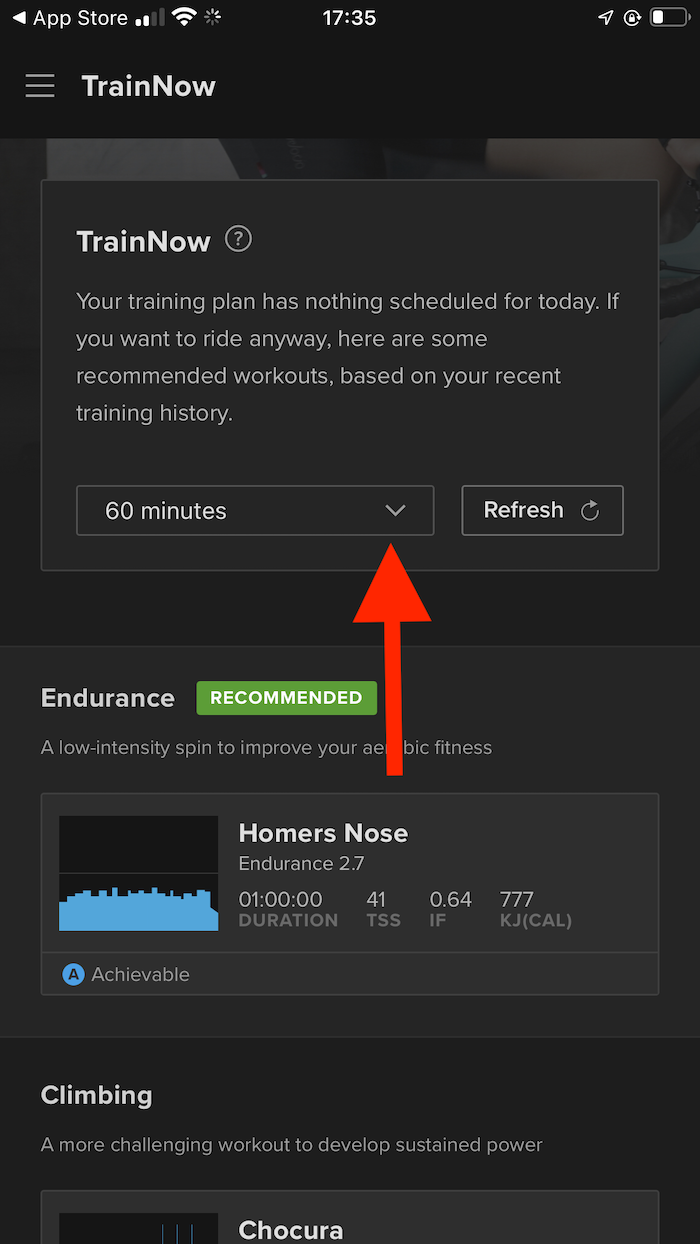The image size is (700, 1244).
Task: Open the hamburger navigation menu
Action: click(40, 86)
